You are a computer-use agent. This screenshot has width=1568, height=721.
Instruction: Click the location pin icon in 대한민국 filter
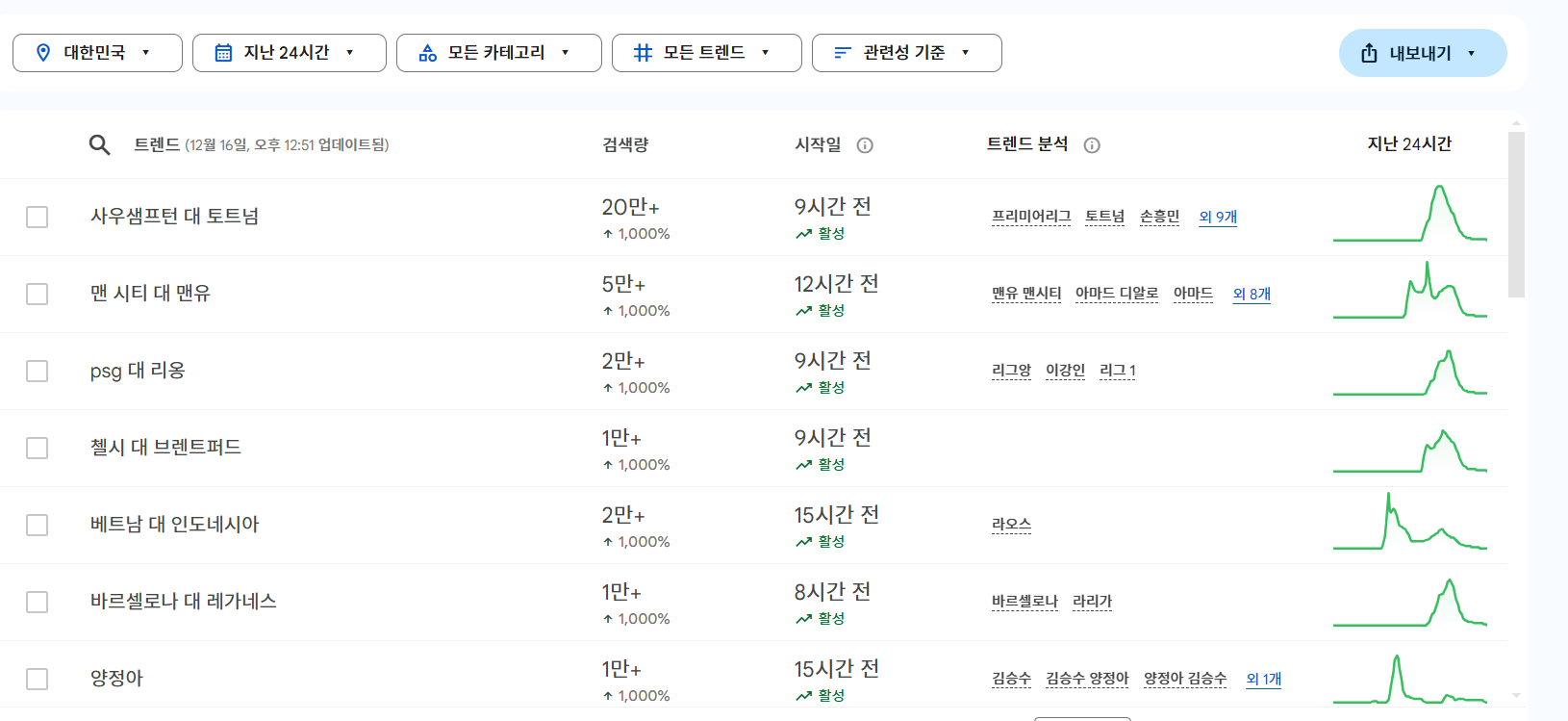point(43,53)
